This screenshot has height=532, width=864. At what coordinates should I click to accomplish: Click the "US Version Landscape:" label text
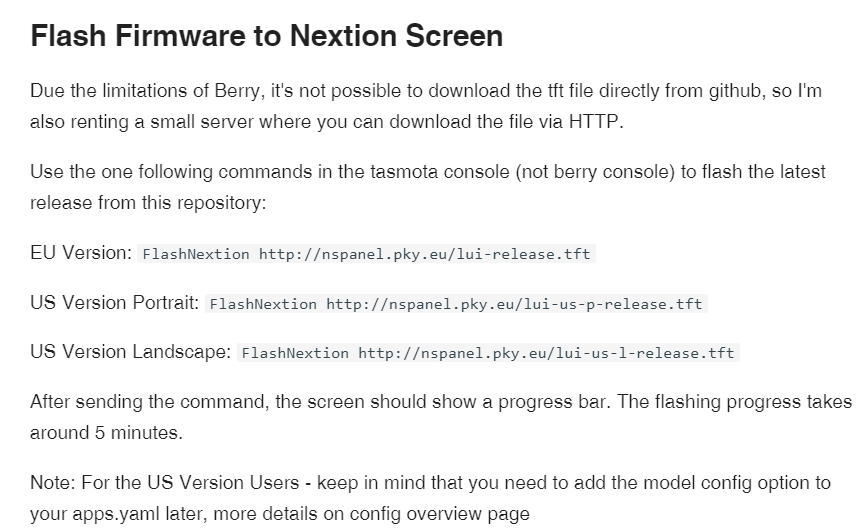tap(131, 352)
